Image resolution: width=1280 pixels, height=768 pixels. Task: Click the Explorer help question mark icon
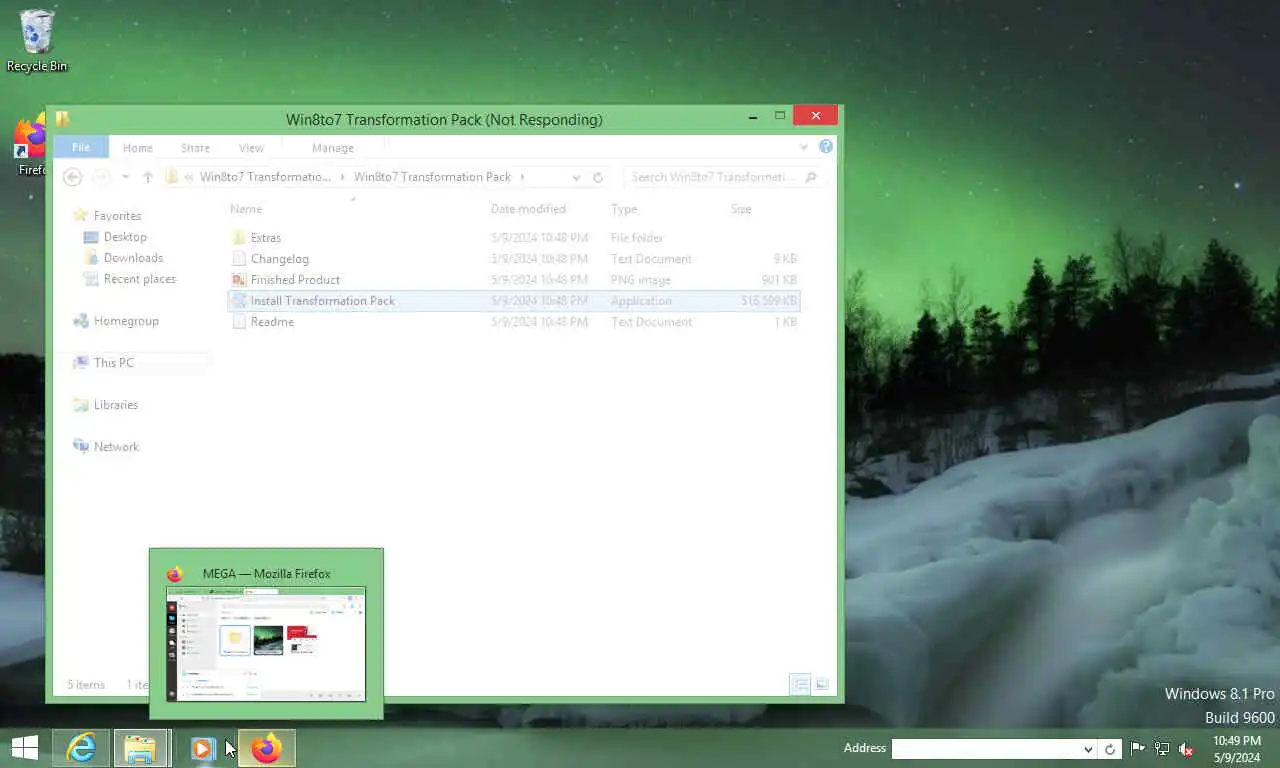tap(825, 147)
